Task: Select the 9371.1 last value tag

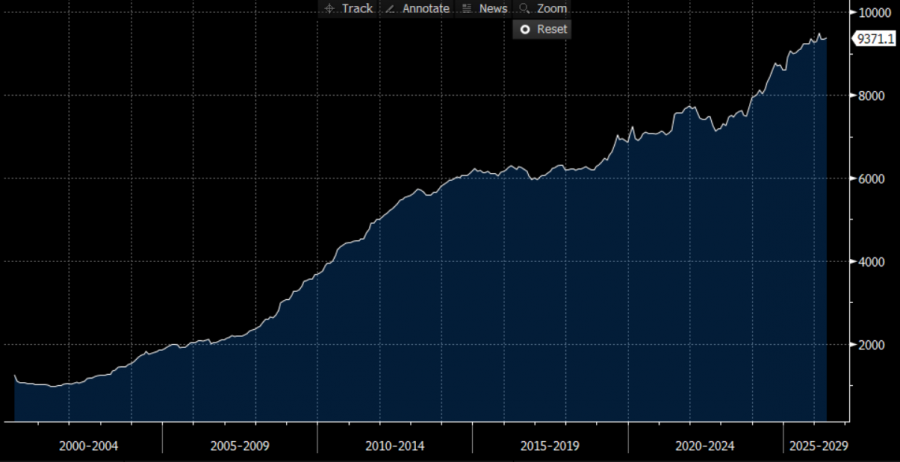Action: click(875, 39)
